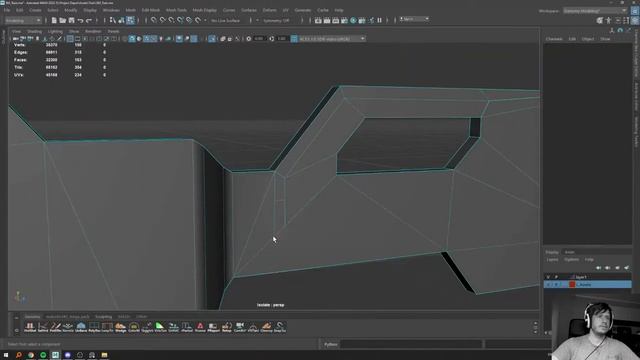The image size is (640, 360).
Task: Toggle the Channel Box icon at far right
Action: [x=635, y=20]
